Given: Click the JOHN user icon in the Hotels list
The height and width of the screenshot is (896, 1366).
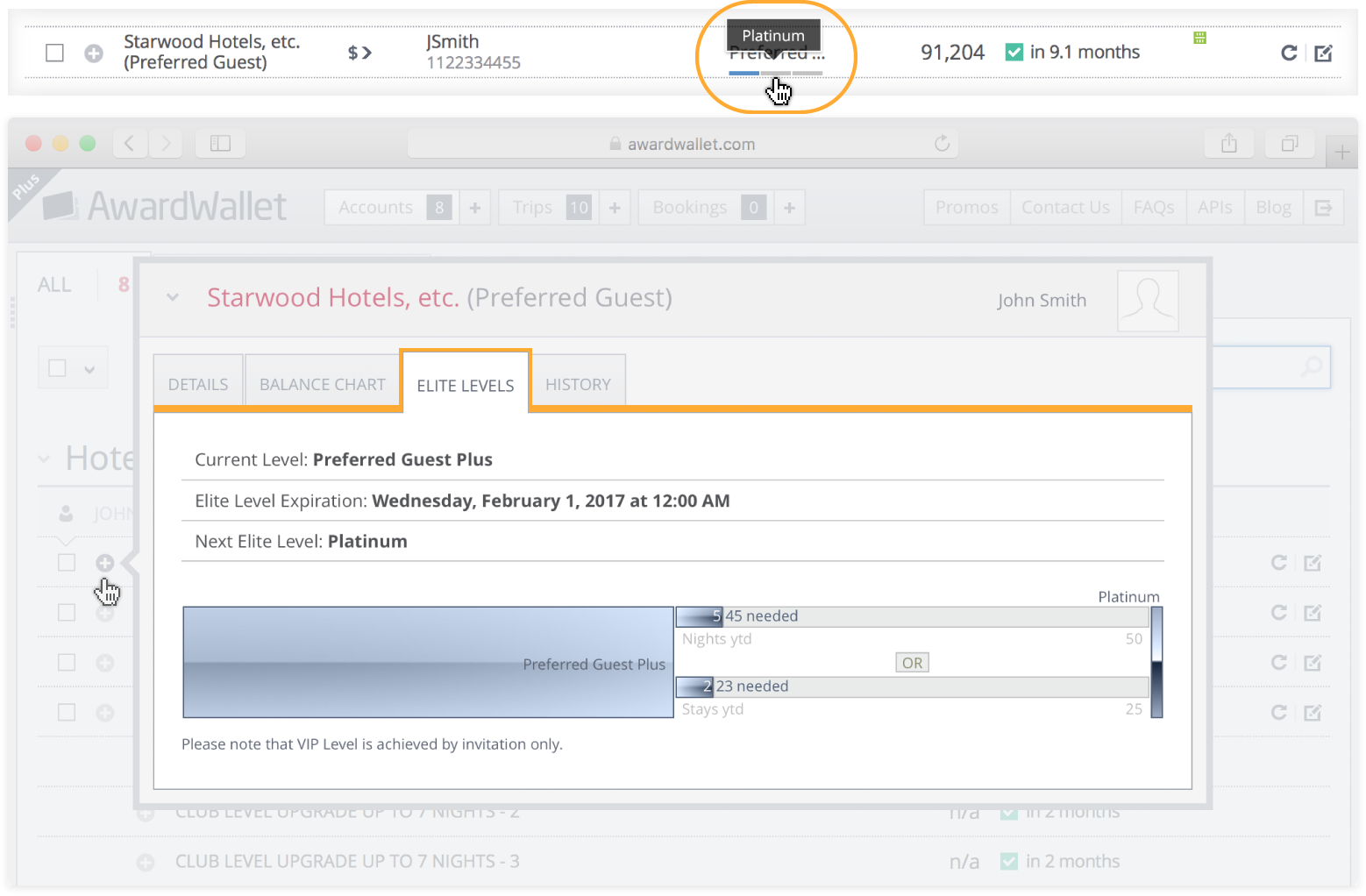Looking at the screenshot, I should 66,513.
